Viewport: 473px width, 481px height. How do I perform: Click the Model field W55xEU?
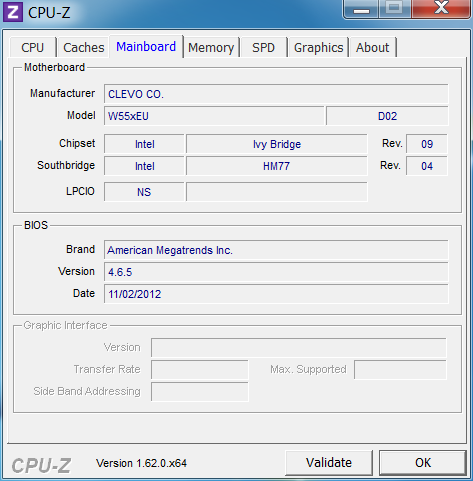tap(214, 116)
